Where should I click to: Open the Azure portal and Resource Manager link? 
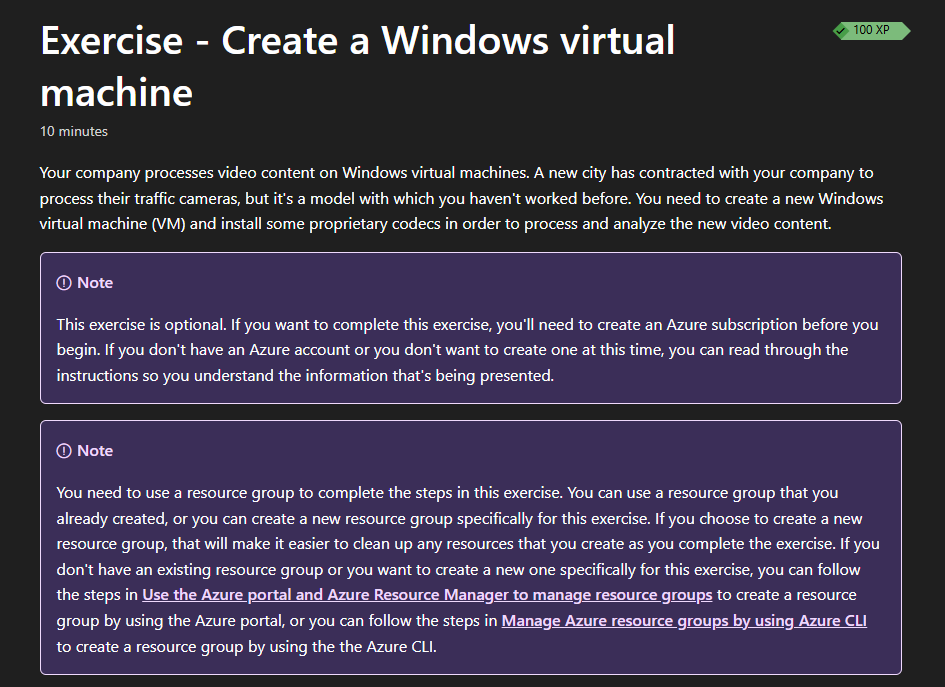tap(427, 595)
